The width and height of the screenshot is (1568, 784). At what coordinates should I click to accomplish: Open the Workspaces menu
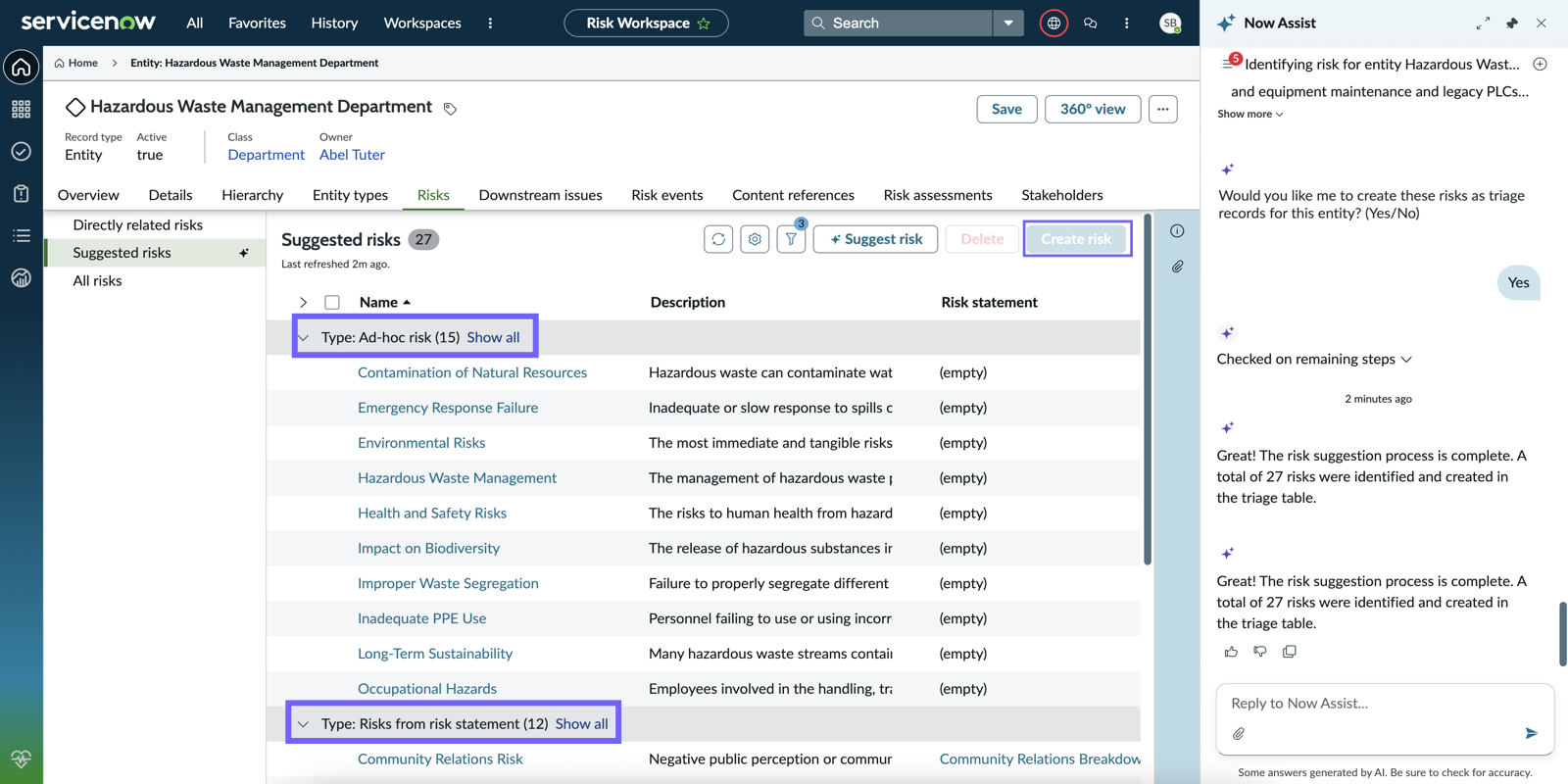pyautogui.click(x=422, y=23)
